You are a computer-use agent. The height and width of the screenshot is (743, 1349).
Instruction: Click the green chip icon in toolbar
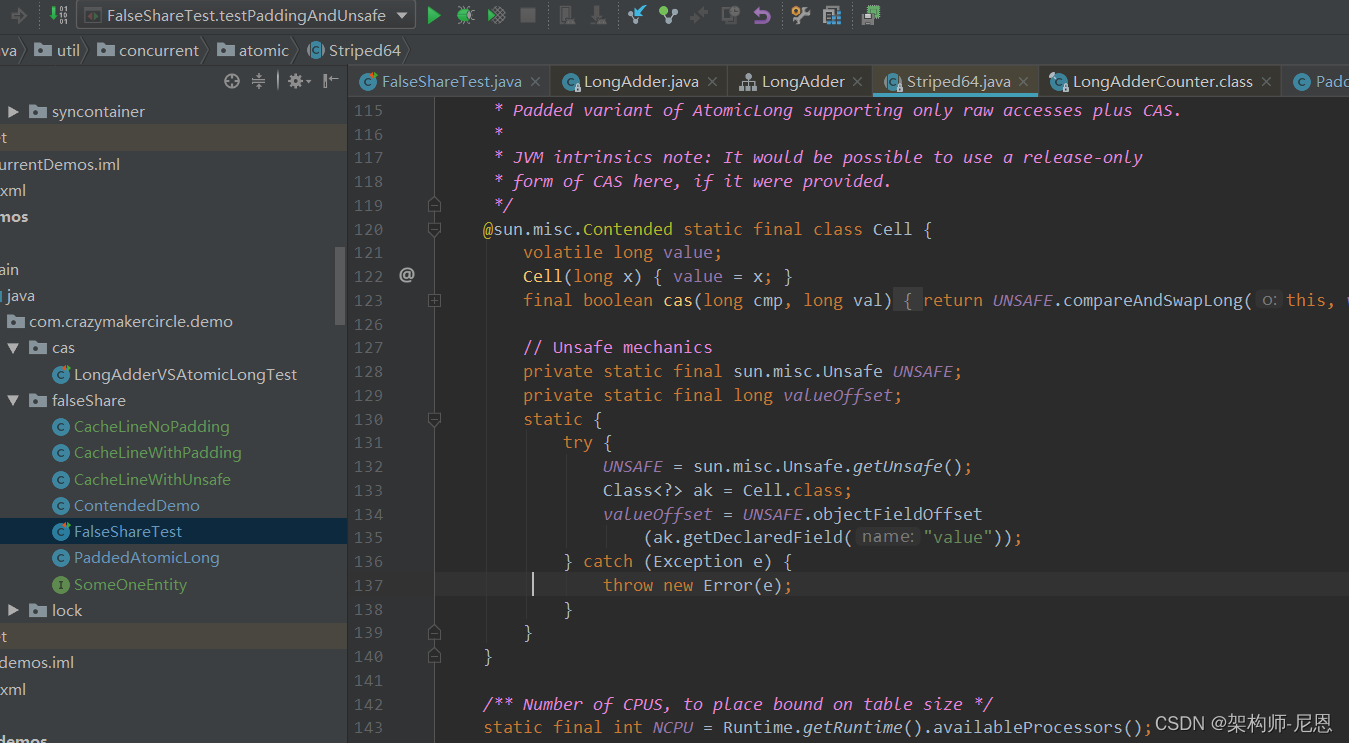click(872, 14)
